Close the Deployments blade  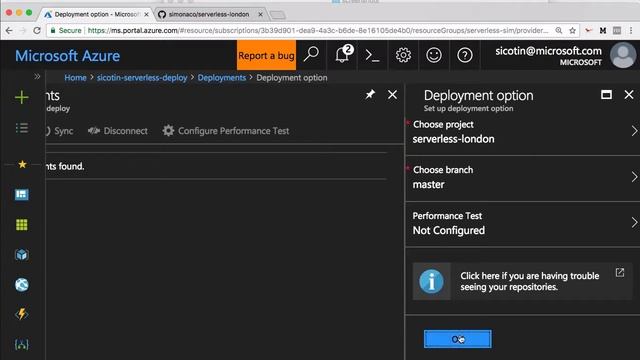click(x=392, y=95)
